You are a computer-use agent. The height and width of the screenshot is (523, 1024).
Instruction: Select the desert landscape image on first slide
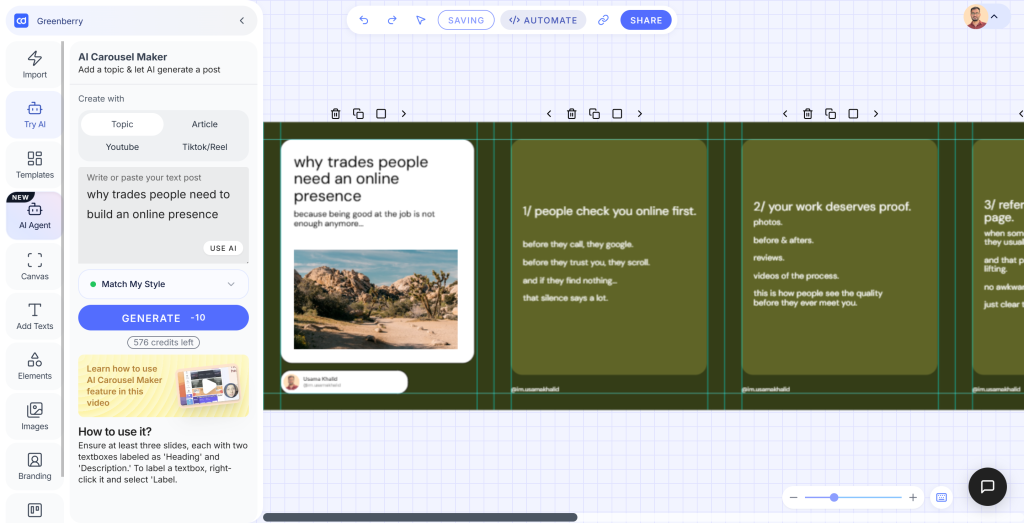(376, 299)
